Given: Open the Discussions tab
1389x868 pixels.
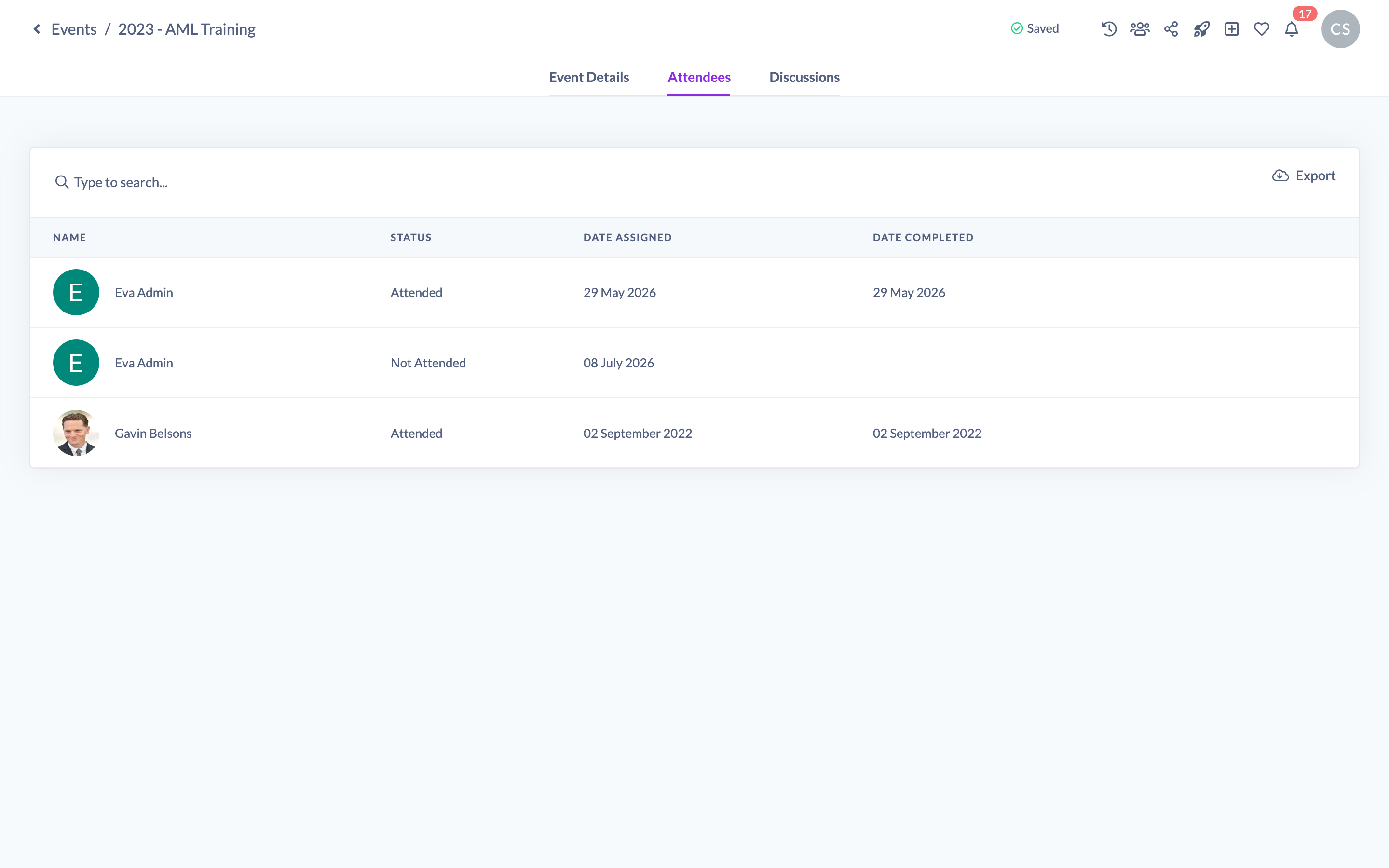Looking at the screenshot, I should tap(804, 77).
